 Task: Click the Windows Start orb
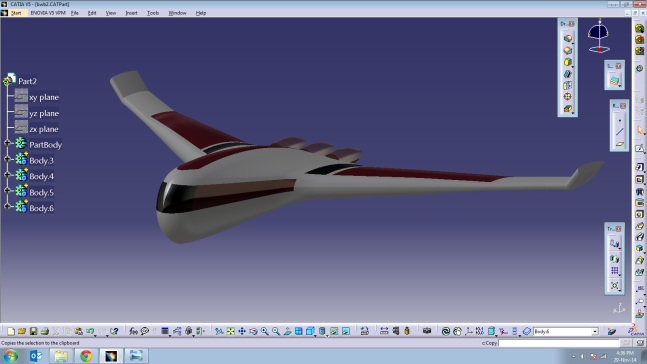[x=11, y=356]
